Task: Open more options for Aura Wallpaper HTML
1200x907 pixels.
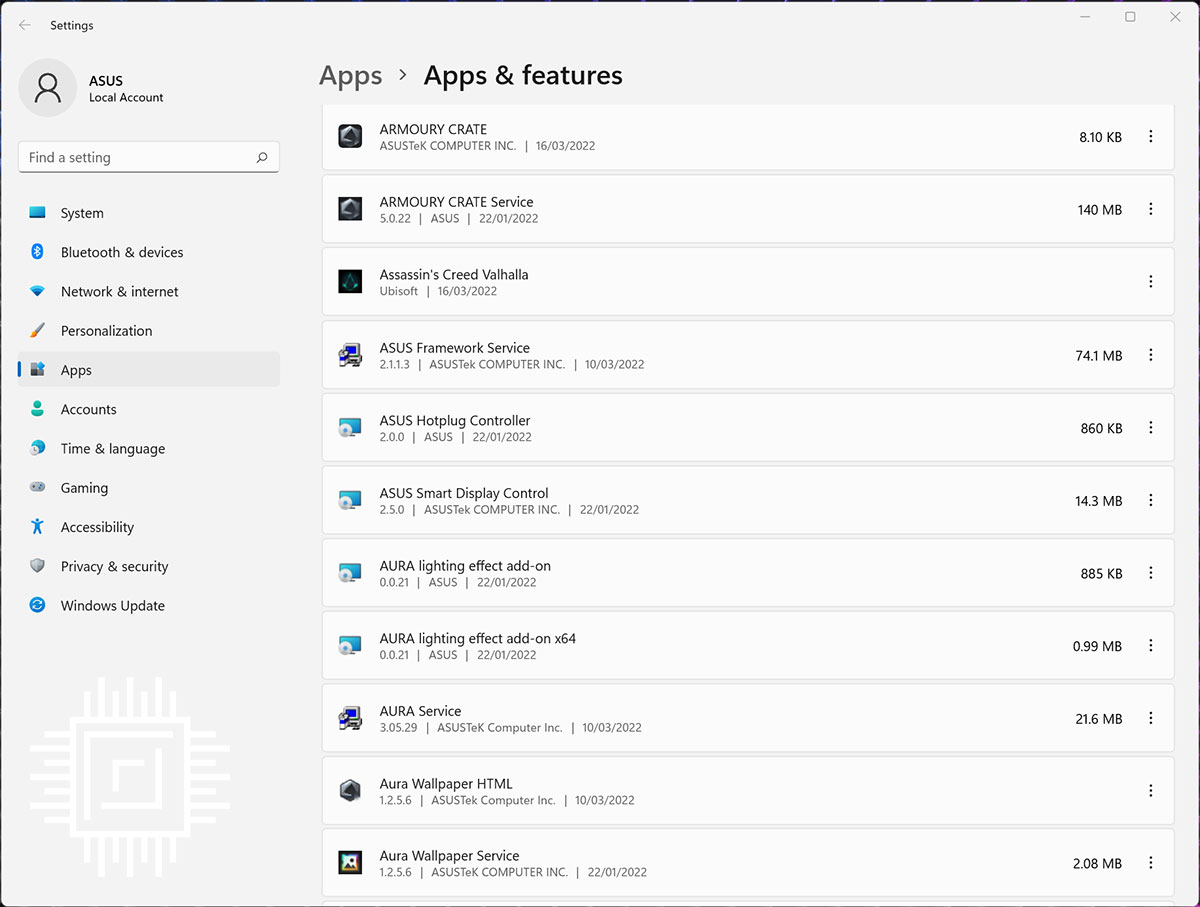Action: tap(1151, 791)
